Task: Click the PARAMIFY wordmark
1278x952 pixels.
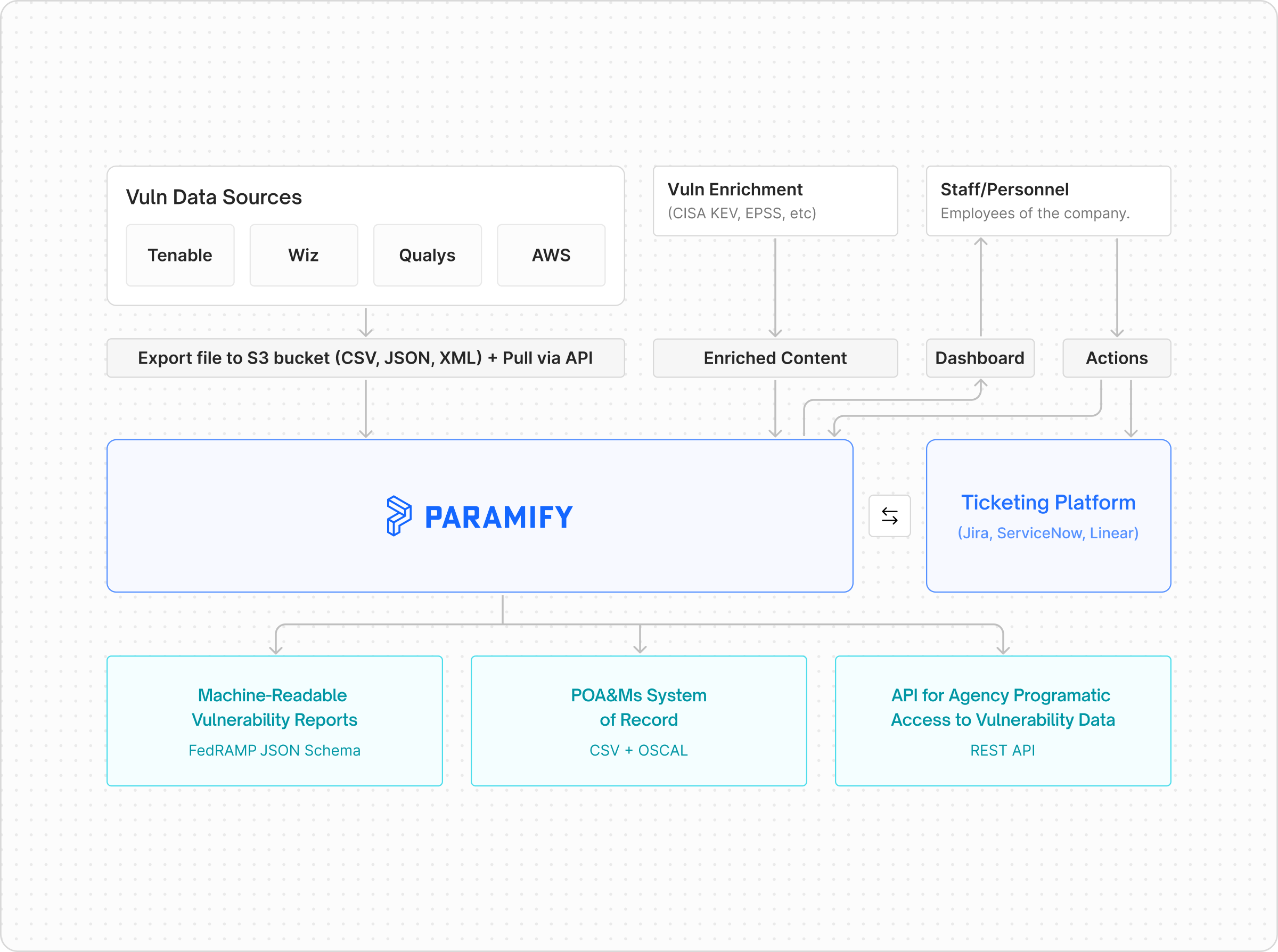Action: click(499, 517)
